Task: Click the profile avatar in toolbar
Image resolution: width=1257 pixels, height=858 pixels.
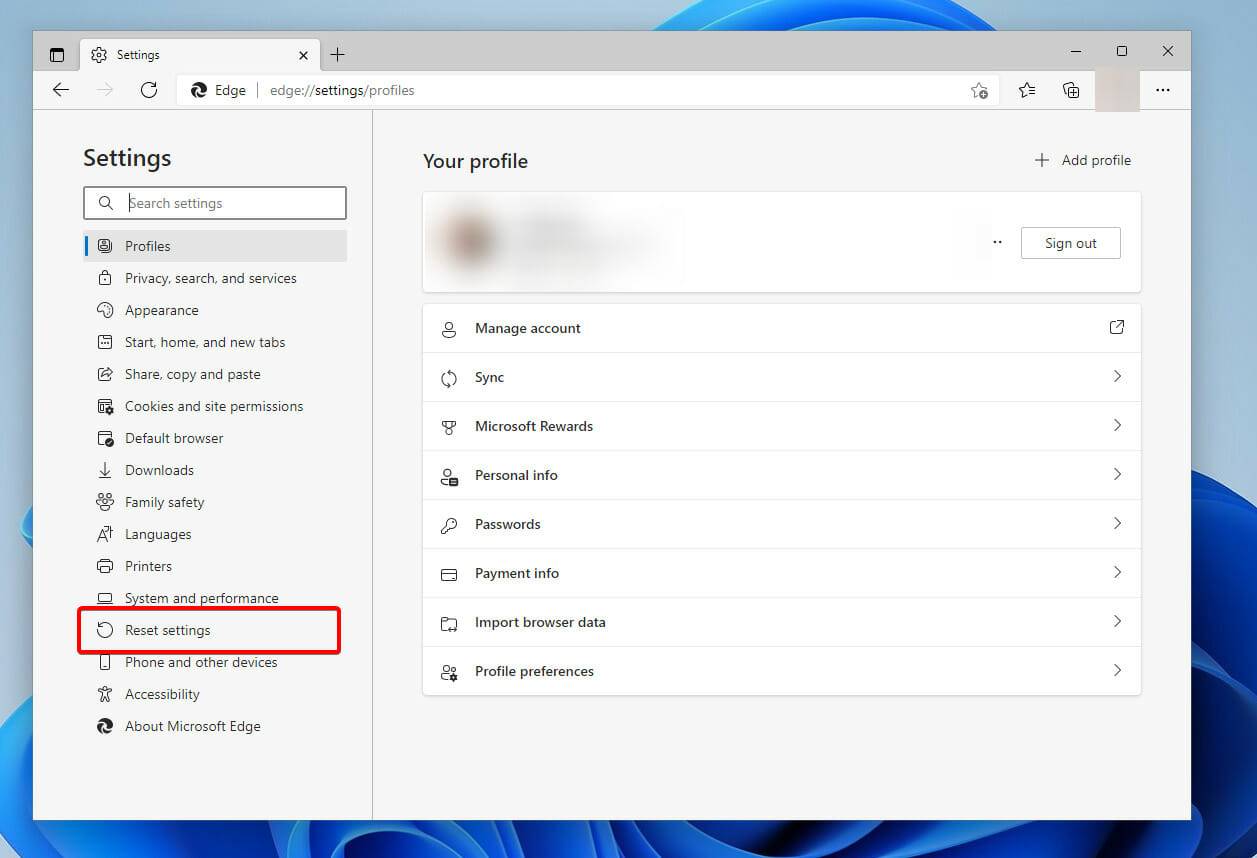Action: 1117,90
